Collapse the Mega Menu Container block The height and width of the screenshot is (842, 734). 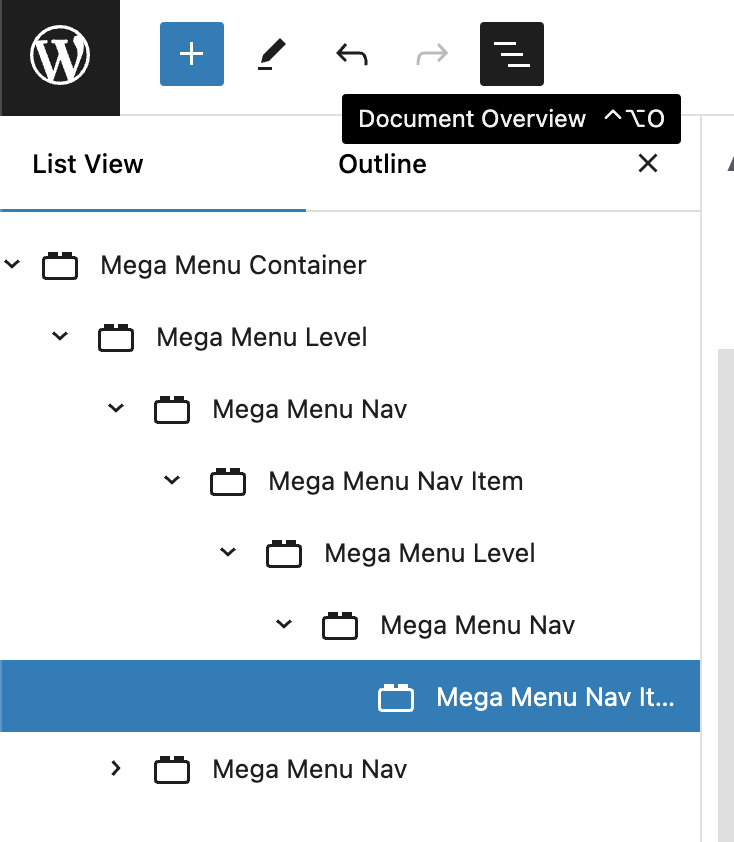point(12,265)
